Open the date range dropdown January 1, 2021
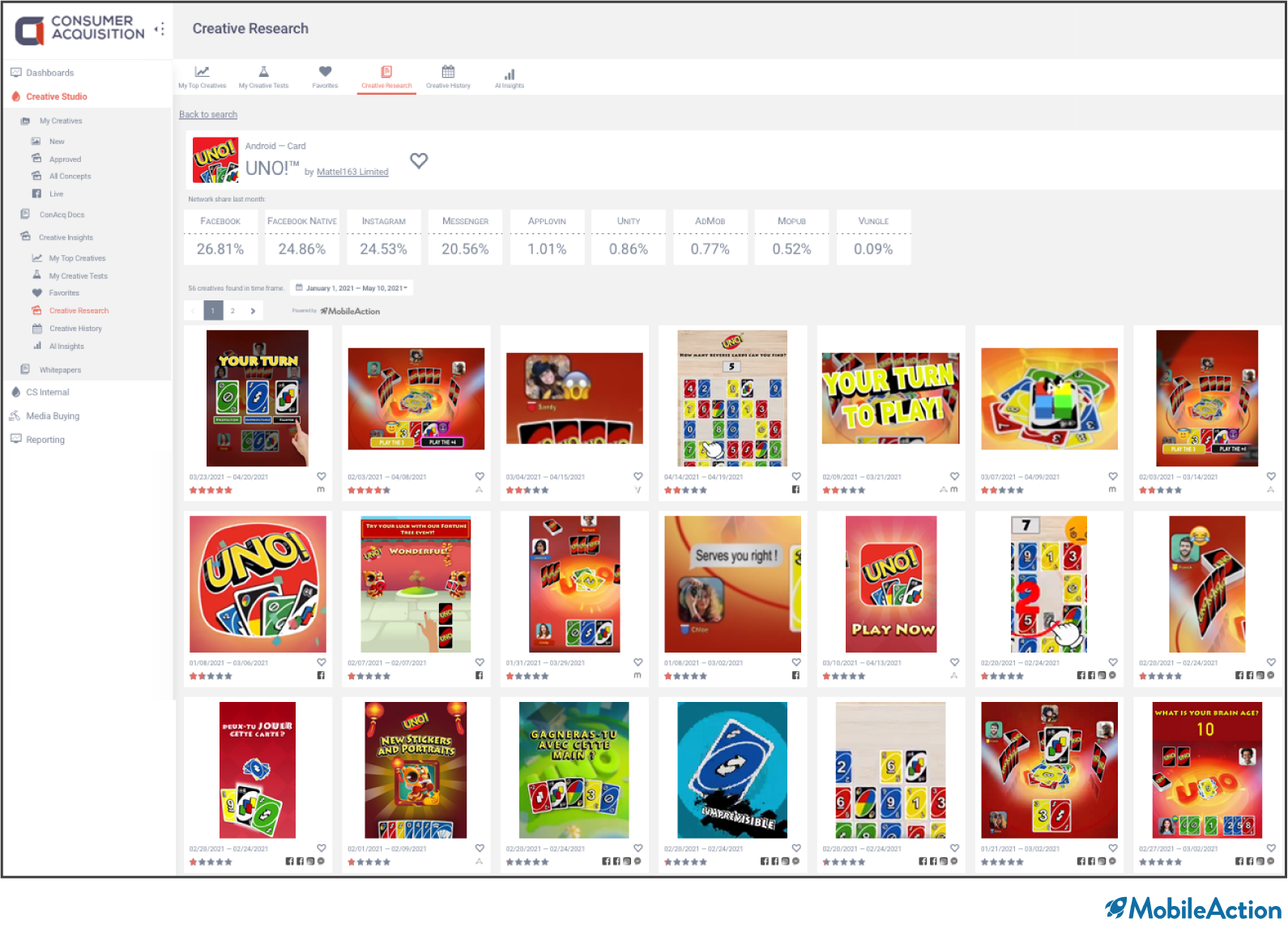 click(351, 287)
